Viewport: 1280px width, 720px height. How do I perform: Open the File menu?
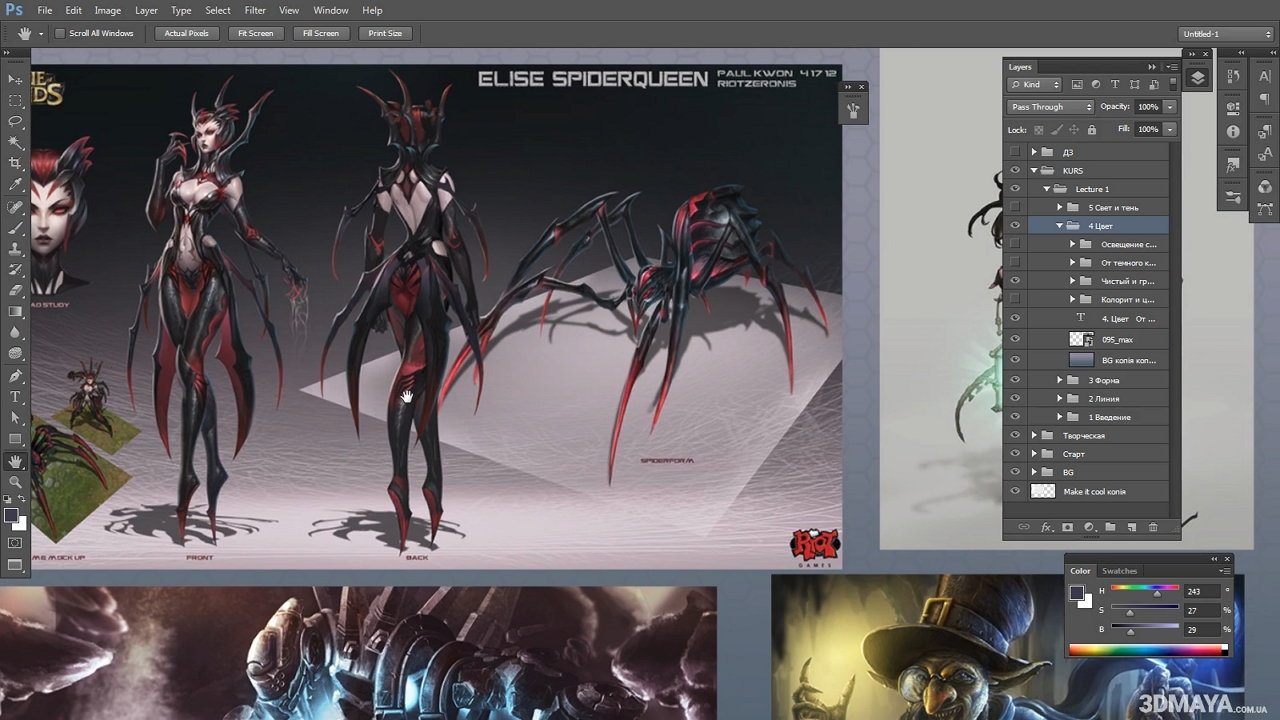45,10
